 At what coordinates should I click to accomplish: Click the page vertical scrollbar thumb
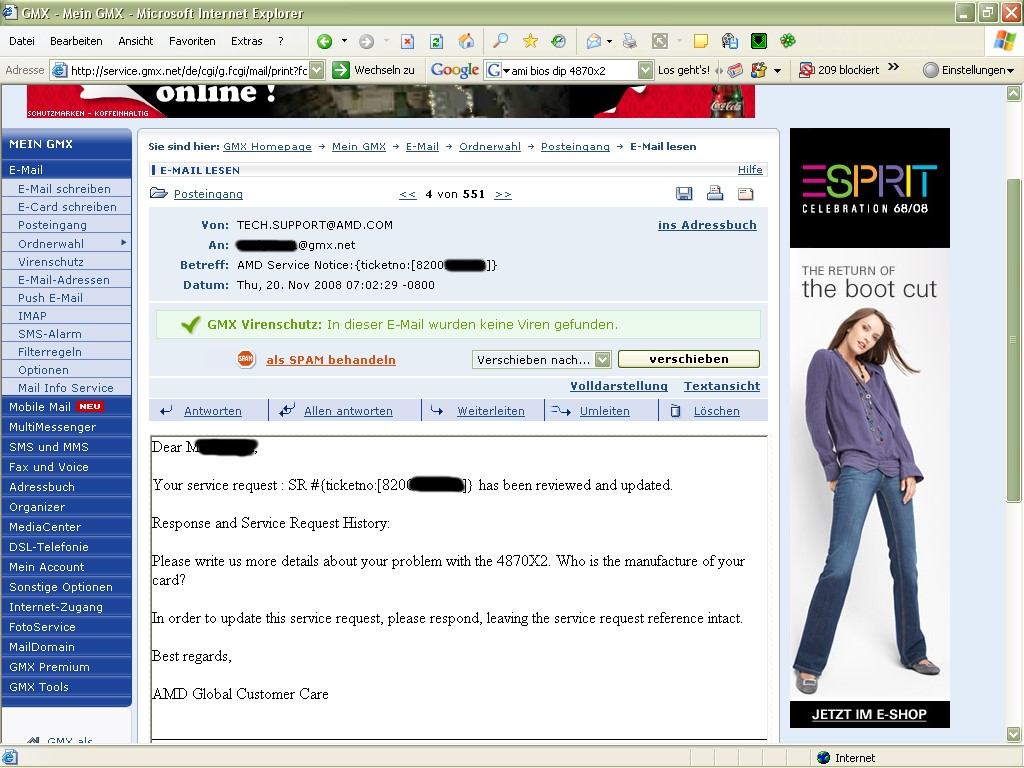click(x=1013, y=340)
